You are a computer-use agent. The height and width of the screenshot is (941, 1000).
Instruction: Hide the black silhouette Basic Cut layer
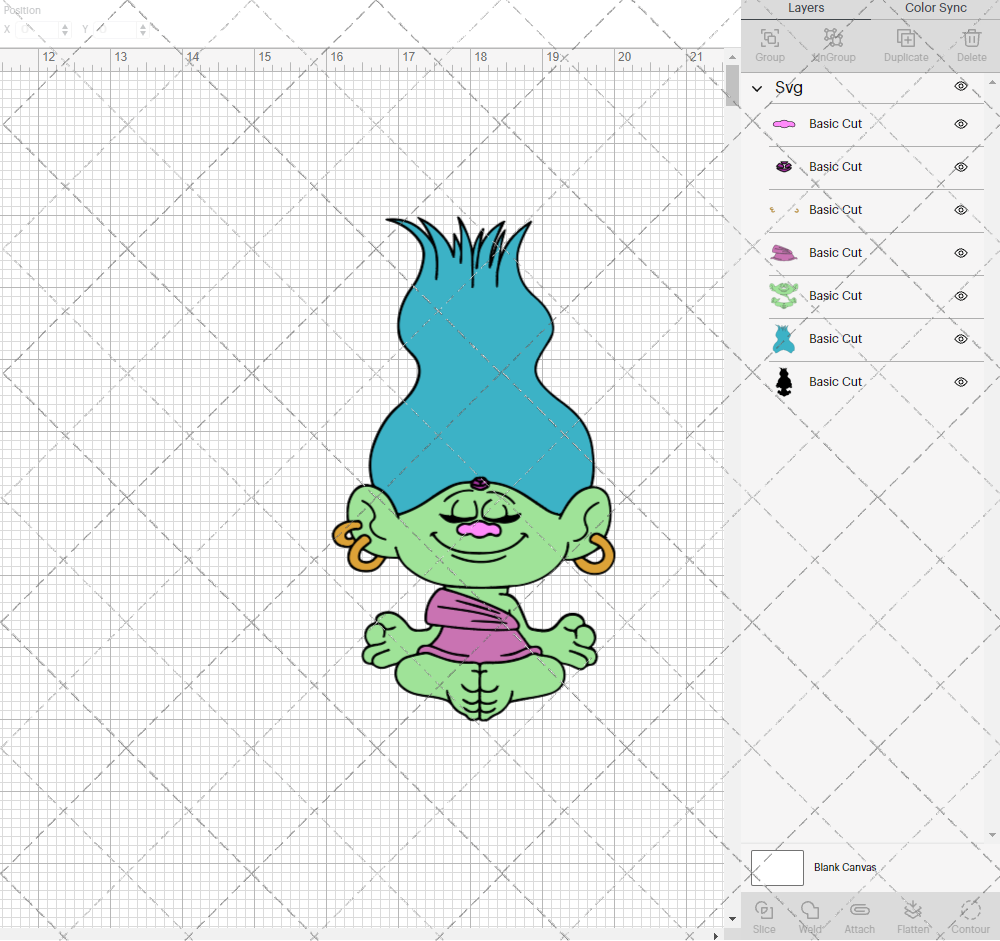click(960, 382)
